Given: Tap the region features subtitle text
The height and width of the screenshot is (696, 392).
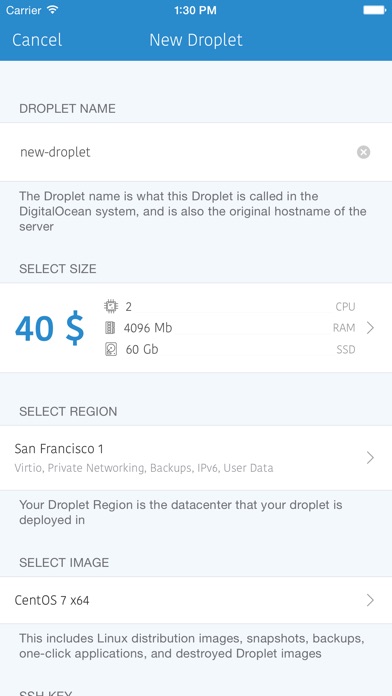Looking at the screenshot, I should click(144, 468).
